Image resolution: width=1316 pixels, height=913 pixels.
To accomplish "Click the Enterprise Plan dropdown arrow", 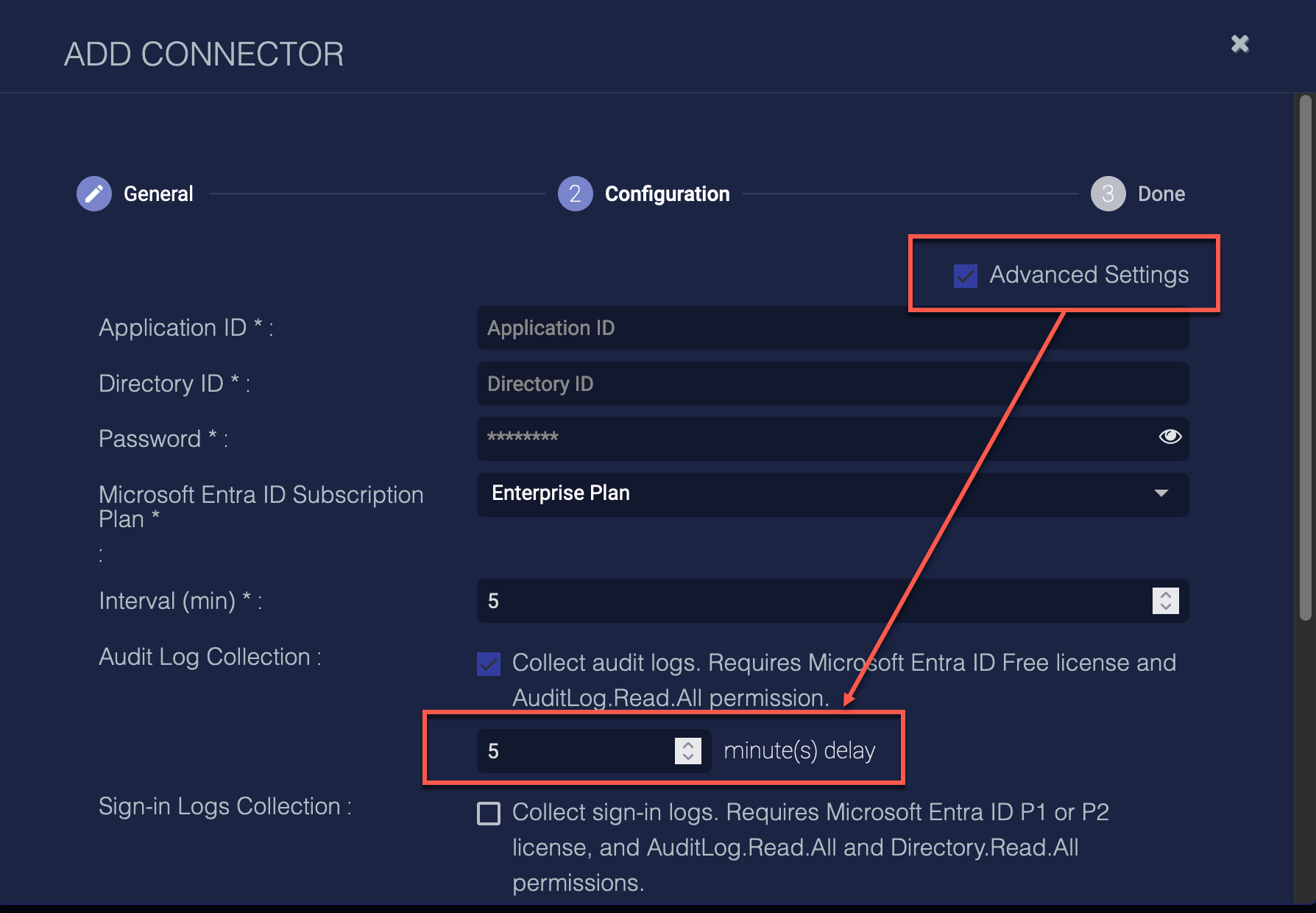I will [x=1161, y=493].
